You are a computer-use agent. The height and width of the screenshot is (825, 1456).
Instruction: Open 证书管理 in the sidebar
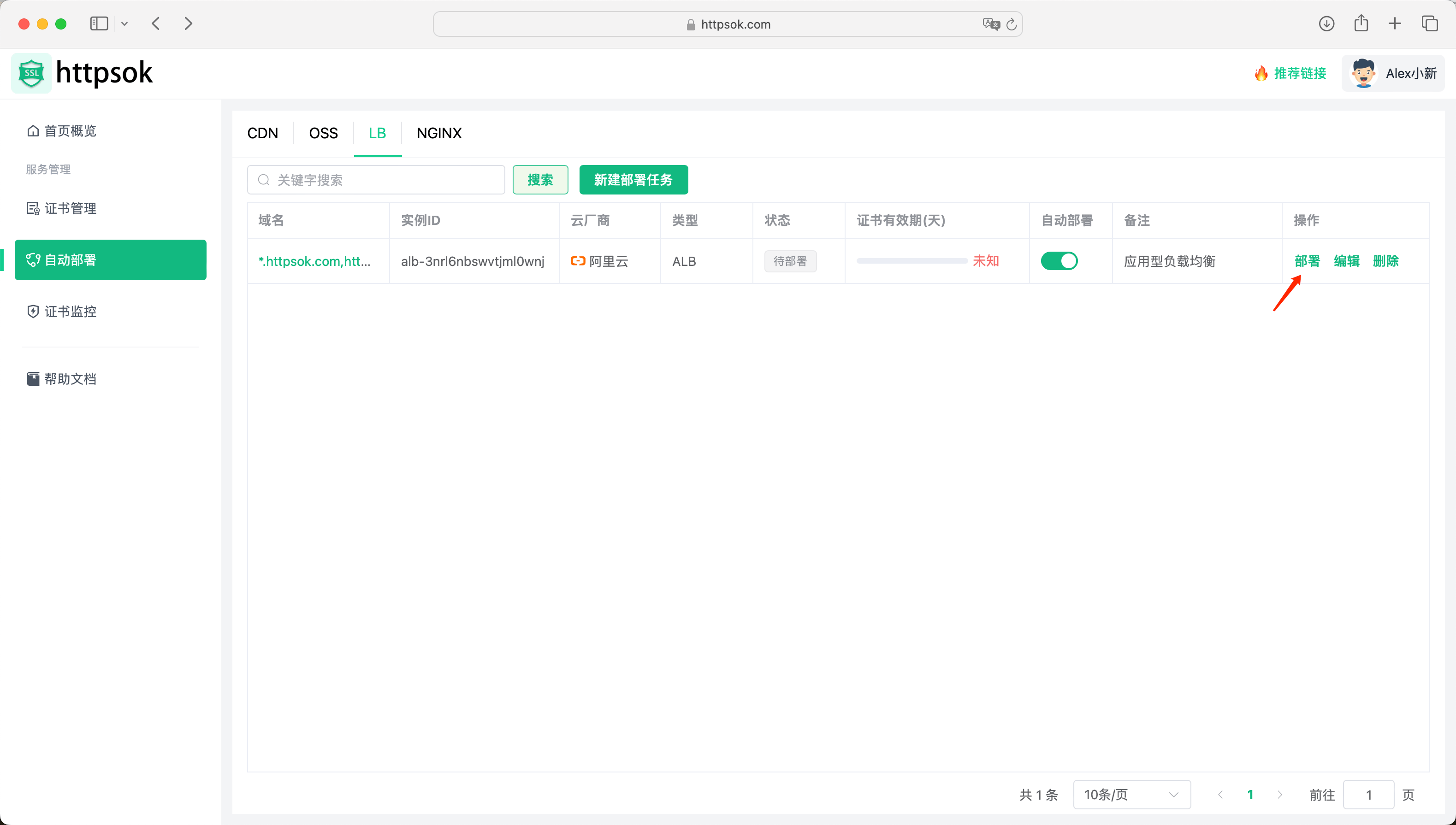(70, 208)
